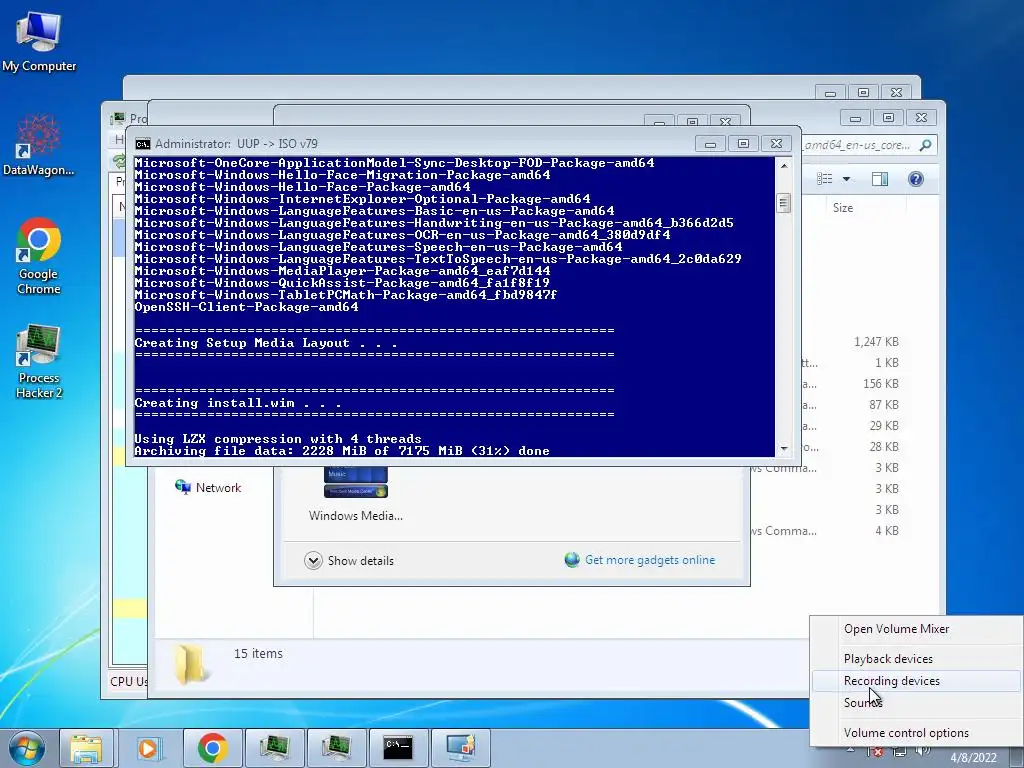This screenshot has width=1024, height=768.
Task: Open Windows Explorer from the taskbar
Action: pos(87,748)
